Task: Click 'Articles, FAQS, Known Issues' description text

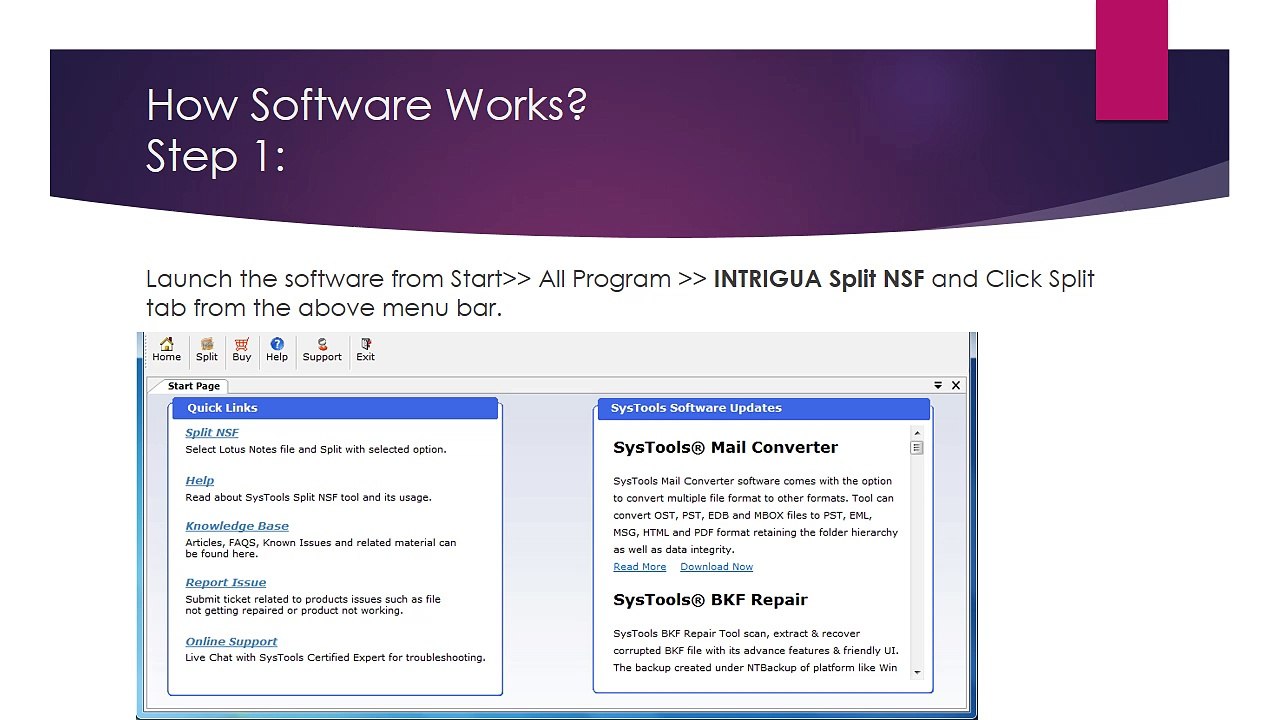Action: (x=321, y=548)
